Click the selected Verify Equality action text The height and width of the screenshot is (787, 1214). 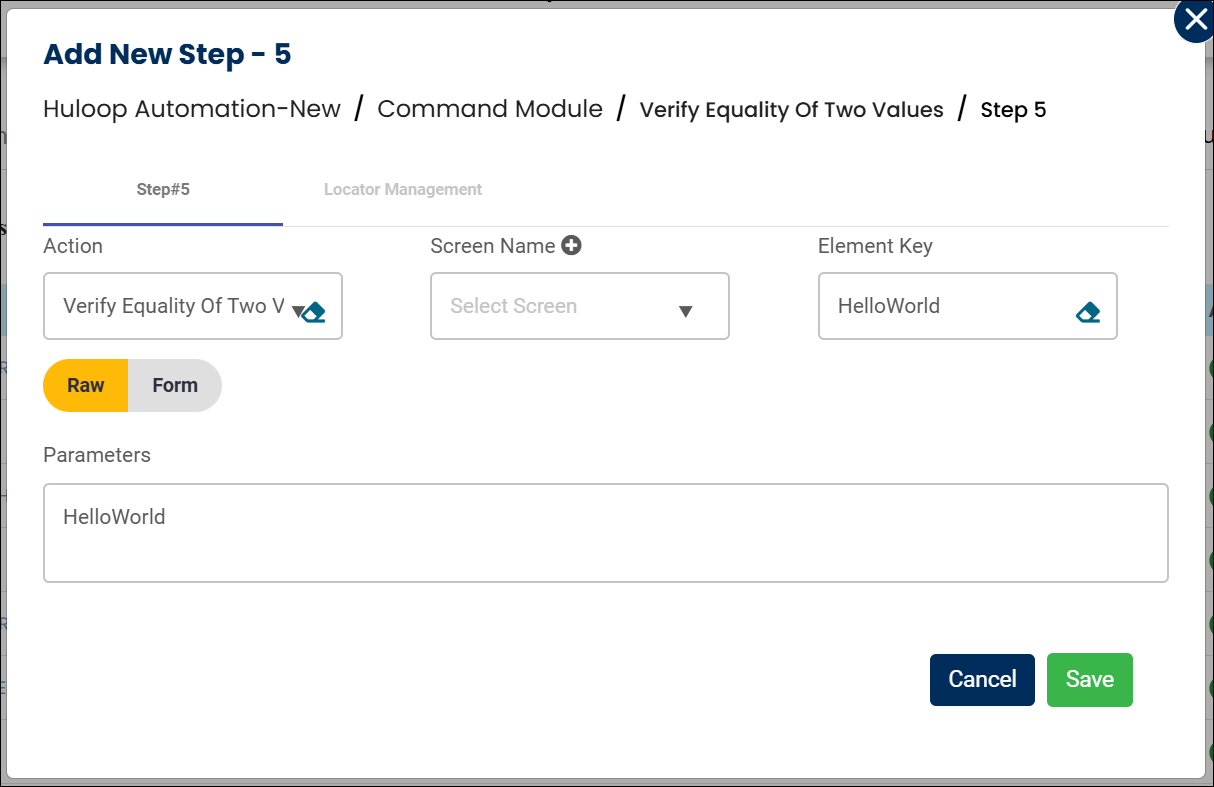[x=172, y=306]
